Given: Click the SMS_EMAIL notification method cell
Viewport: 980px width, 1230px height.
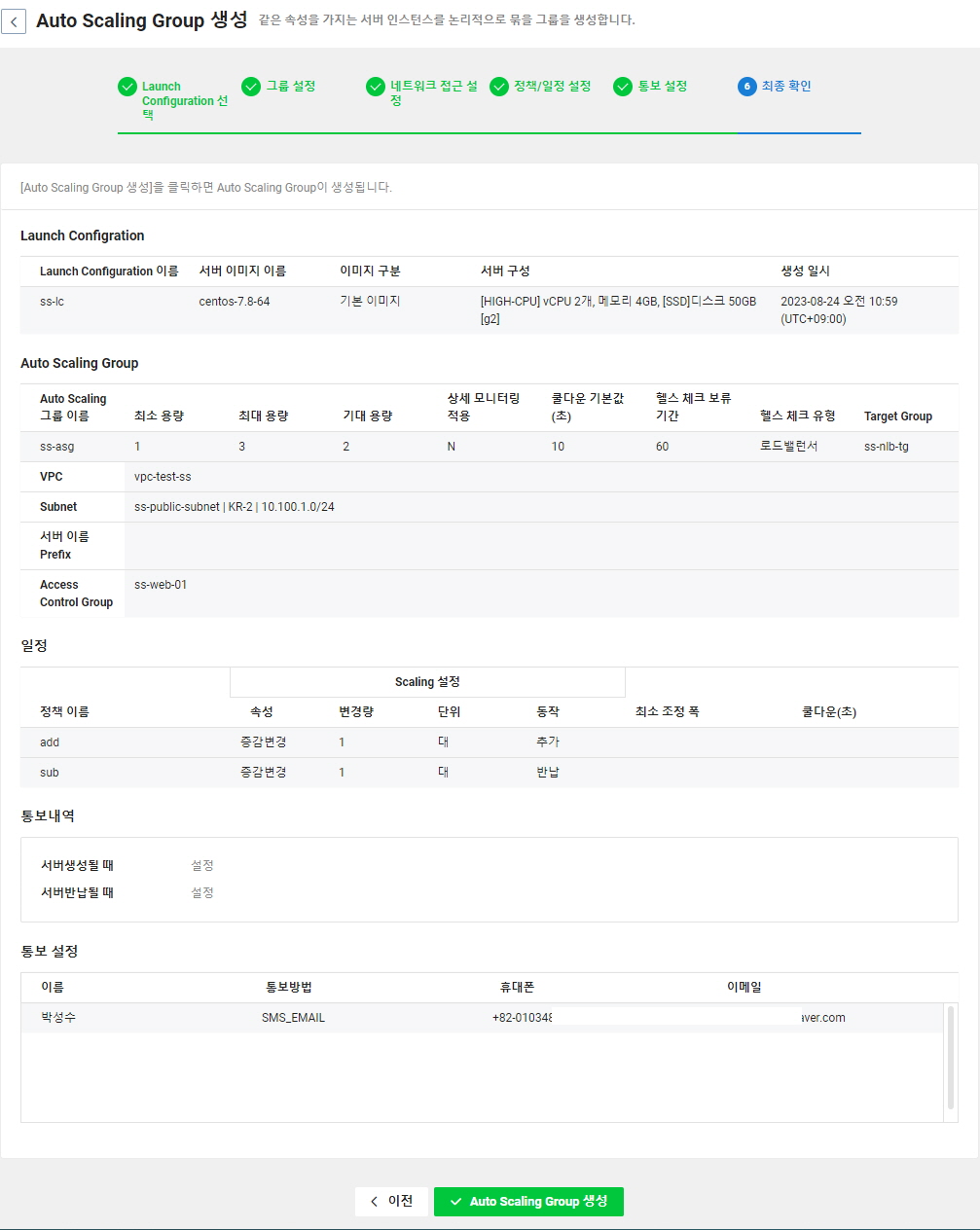Looking at the screenshot, I should pos(293,1018).
